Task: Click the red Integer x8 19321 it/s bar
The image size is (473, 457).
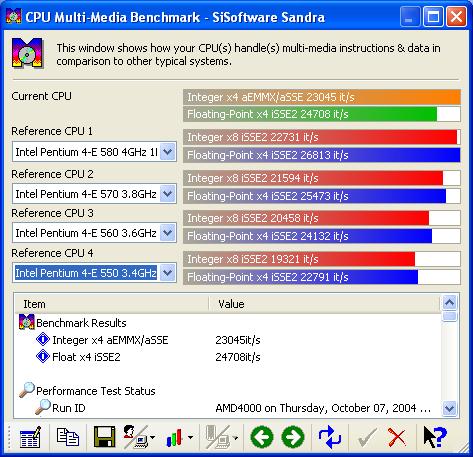Action: click(322, 259)
